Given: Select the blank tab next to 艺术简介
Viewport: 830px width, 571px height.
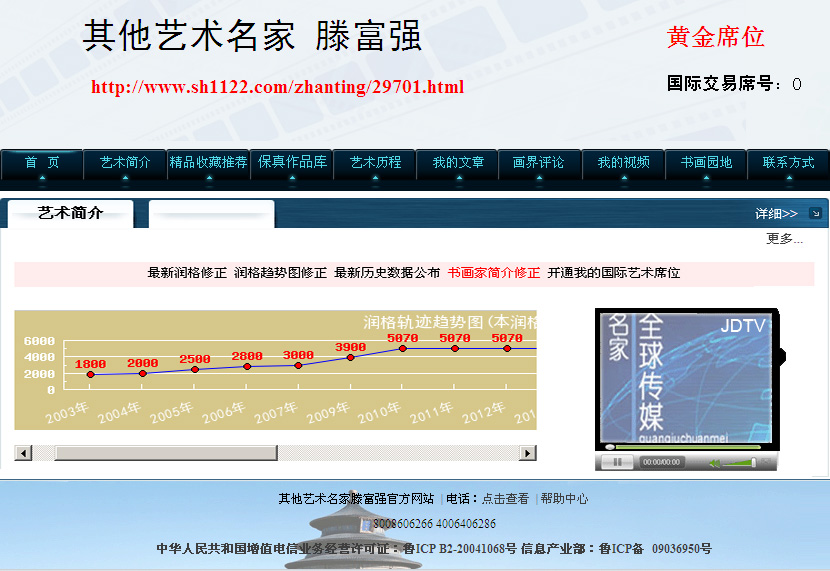Looking at the screenshot, I should pos(211,214).
